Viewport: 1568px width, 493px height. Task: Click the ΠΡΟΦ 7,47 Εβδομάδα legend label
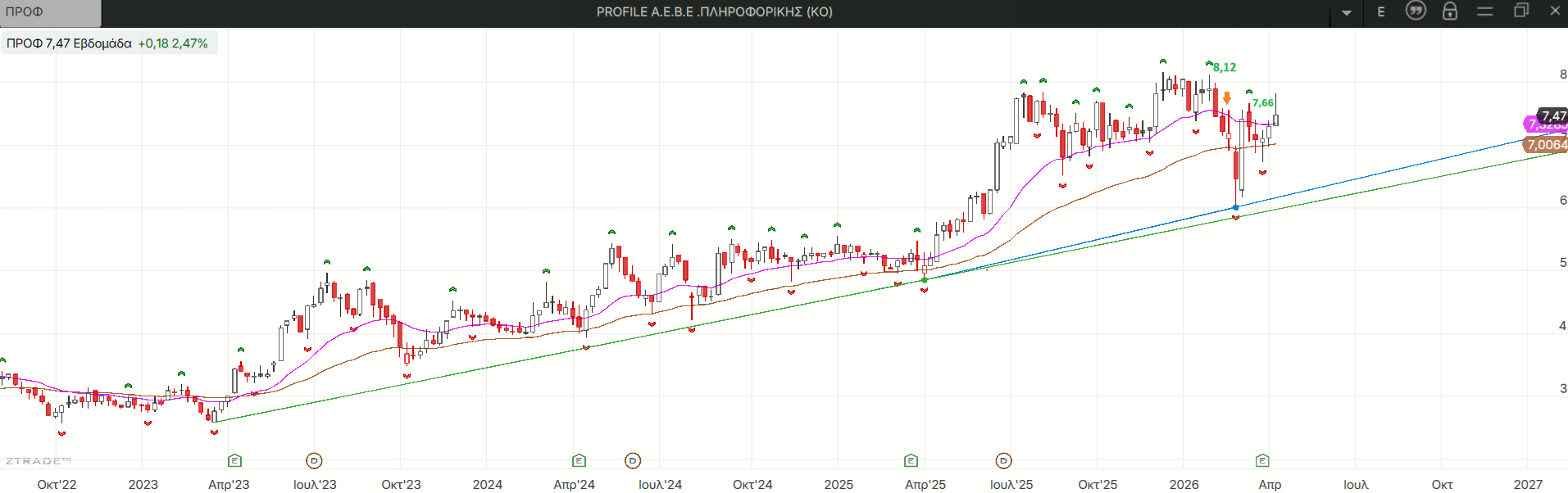[70, 43]
